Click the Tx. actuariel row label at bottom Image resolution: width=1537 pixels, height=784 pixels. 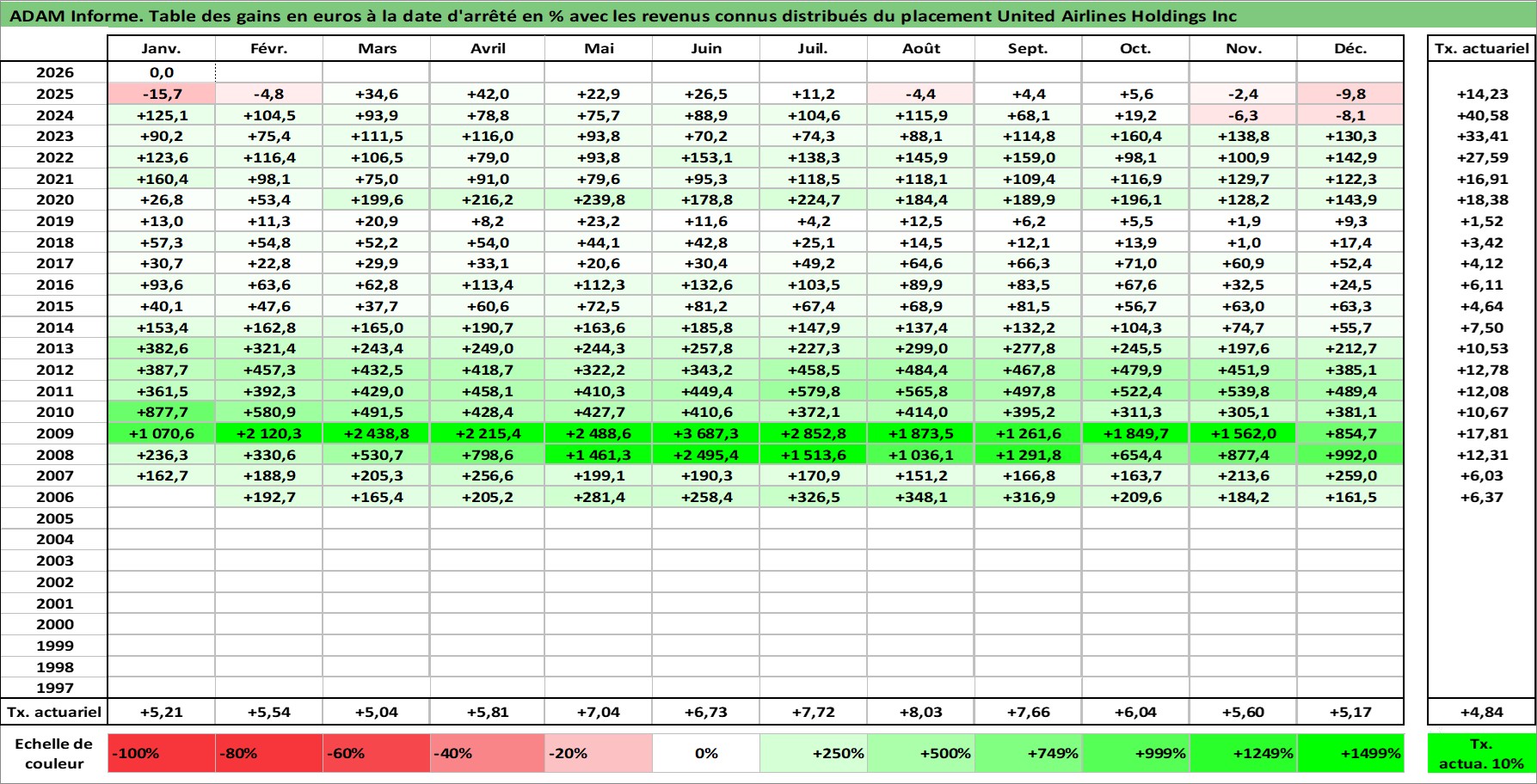coord(54,712)
